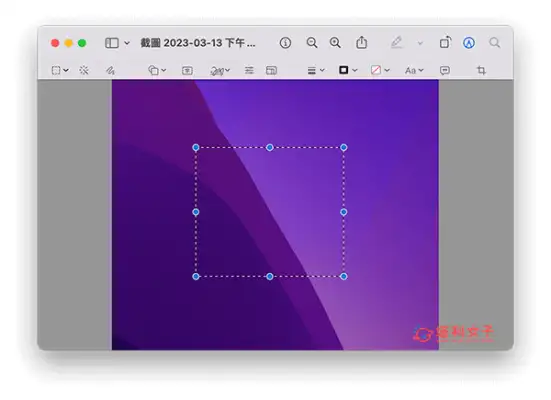Maximize the Preview window with green button
Image resolution: width=551 pixels, height=400 pixels.
click(x=82, y=43)
